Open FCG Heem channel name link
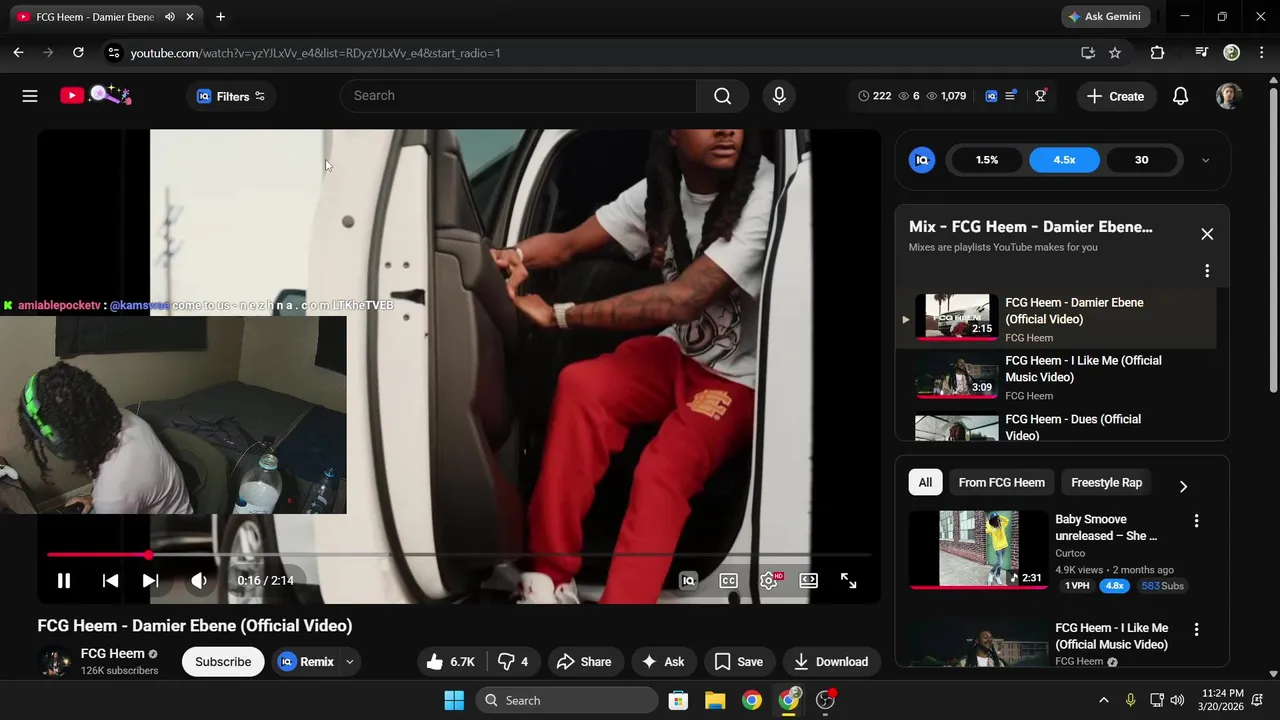 113,654
